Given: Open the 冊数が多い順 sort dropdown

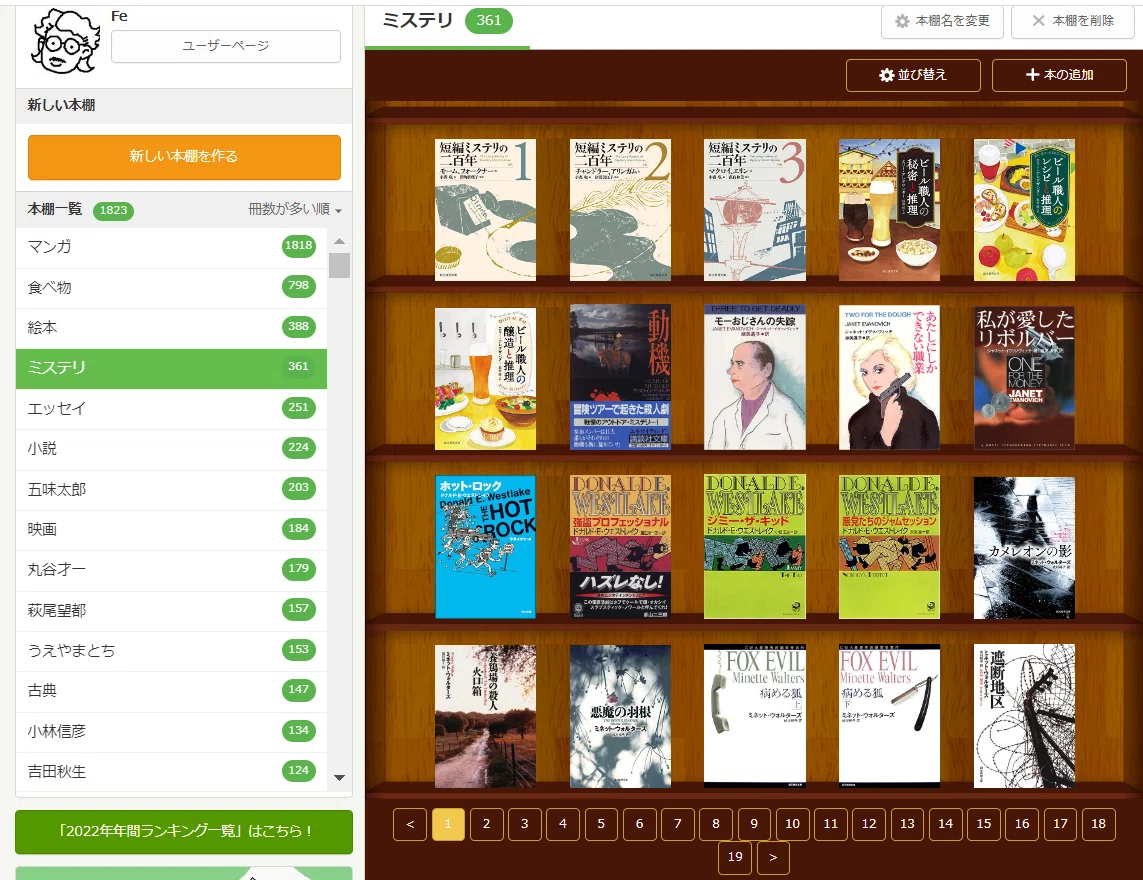Looking at the screenshot, I should pos(295,209).
